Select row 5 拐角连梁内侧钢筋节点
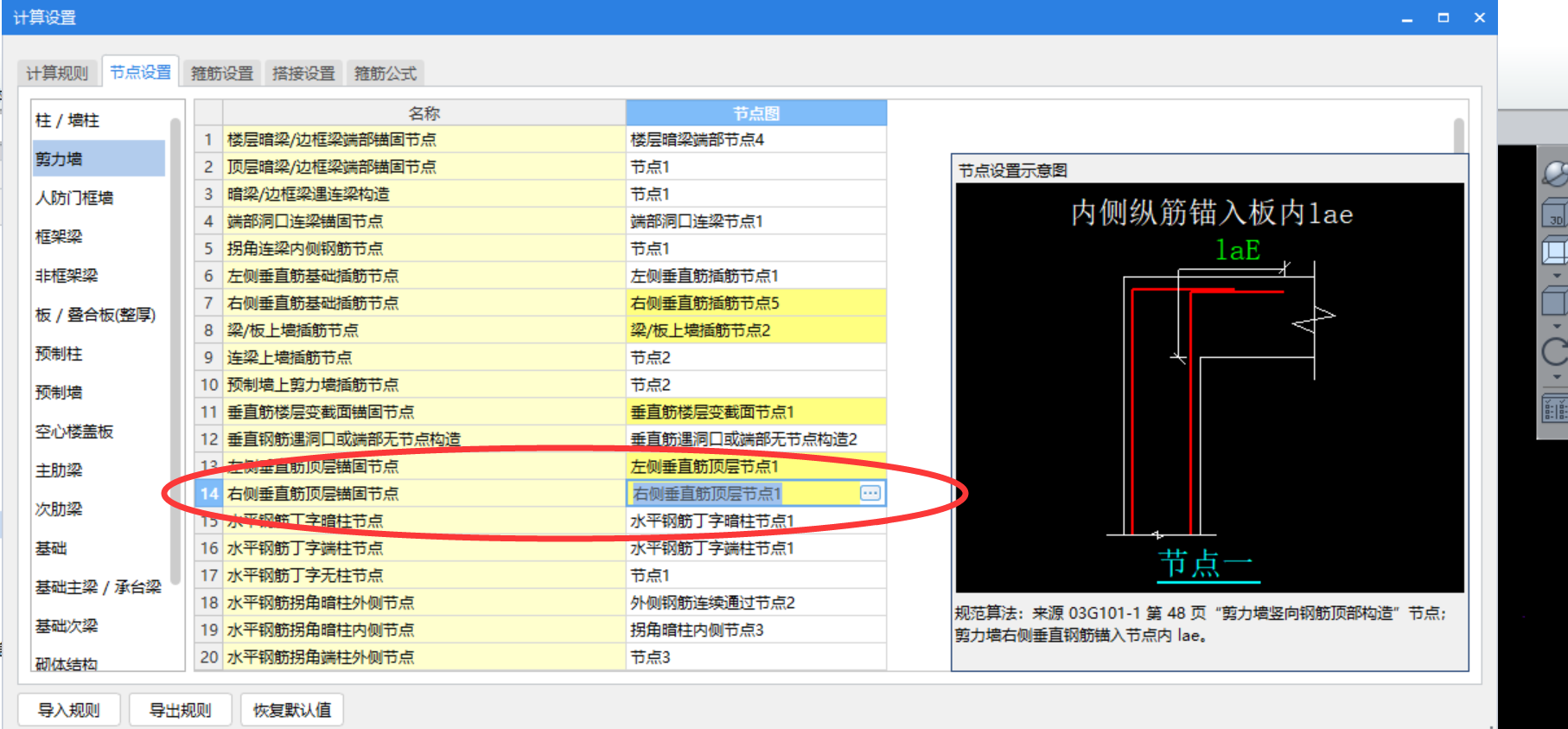The width and height of the screenshot is (1568, 729). (x=424, y=249)
